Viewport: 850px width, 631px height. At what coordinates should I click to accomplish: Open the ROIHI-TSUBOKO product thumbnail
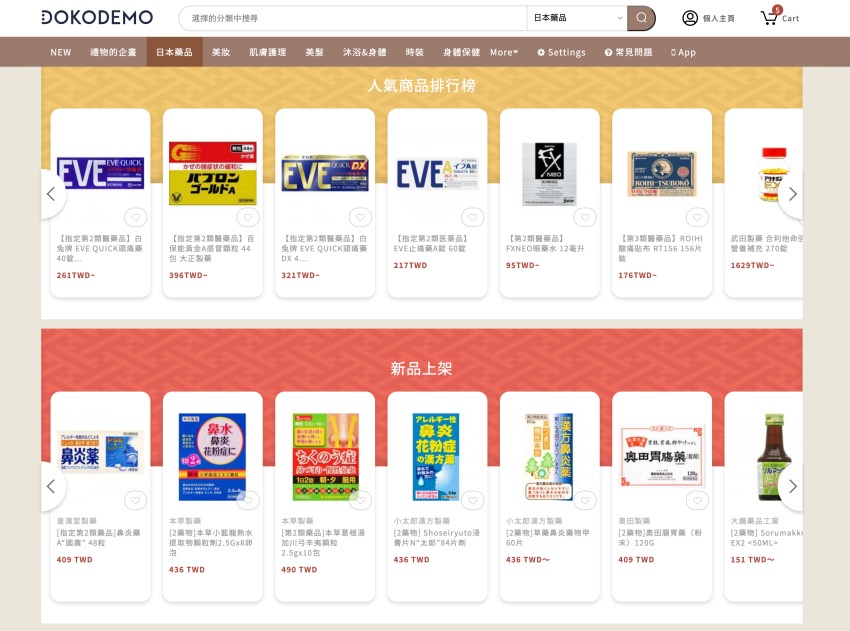coord(661,173)
